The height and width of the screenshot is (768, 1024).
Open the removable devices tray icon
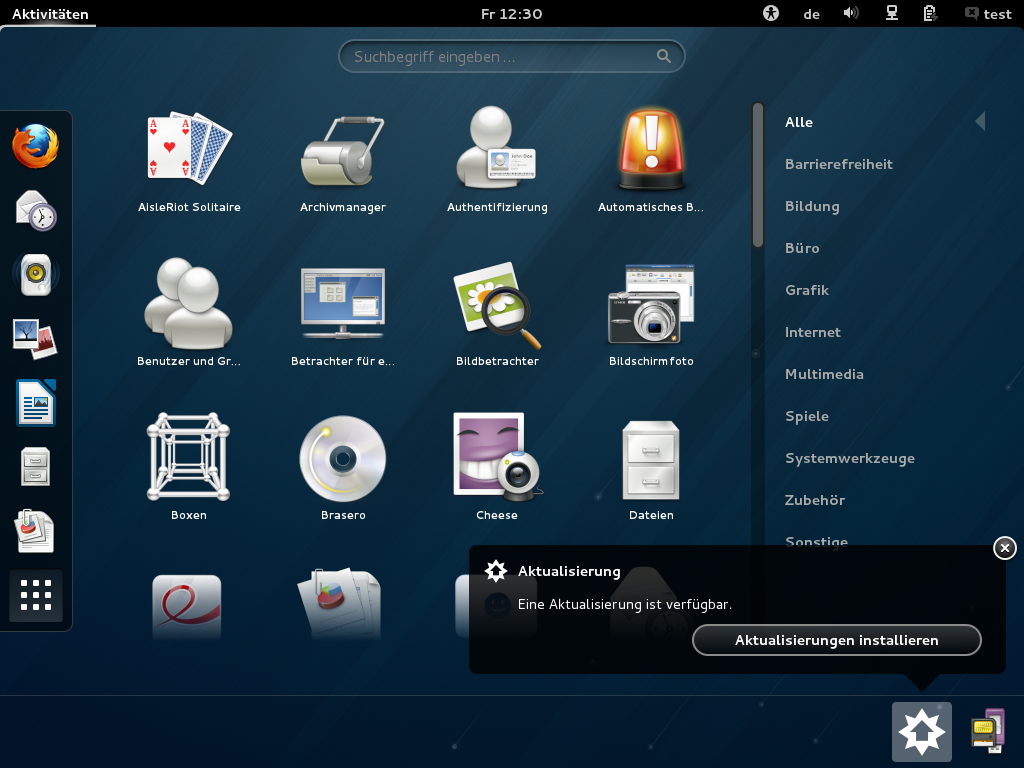click(987, 731)
